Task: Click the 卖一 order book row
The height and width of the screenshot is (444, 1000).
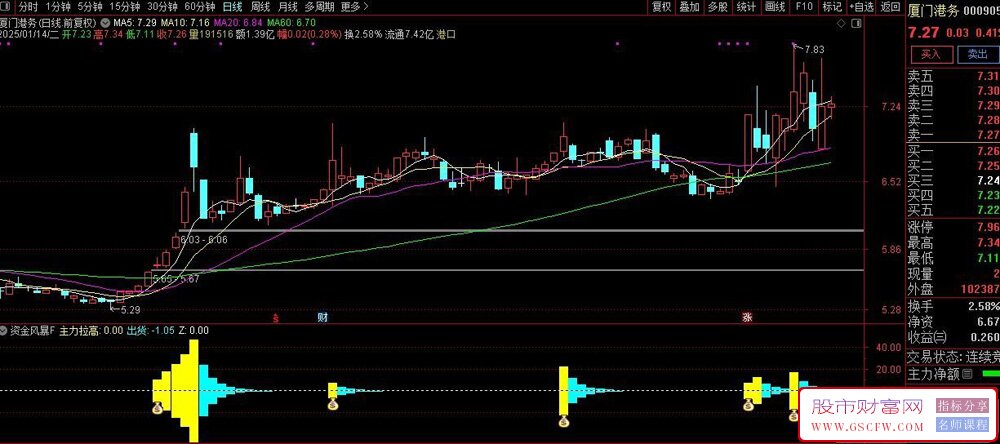Action: 953,135
